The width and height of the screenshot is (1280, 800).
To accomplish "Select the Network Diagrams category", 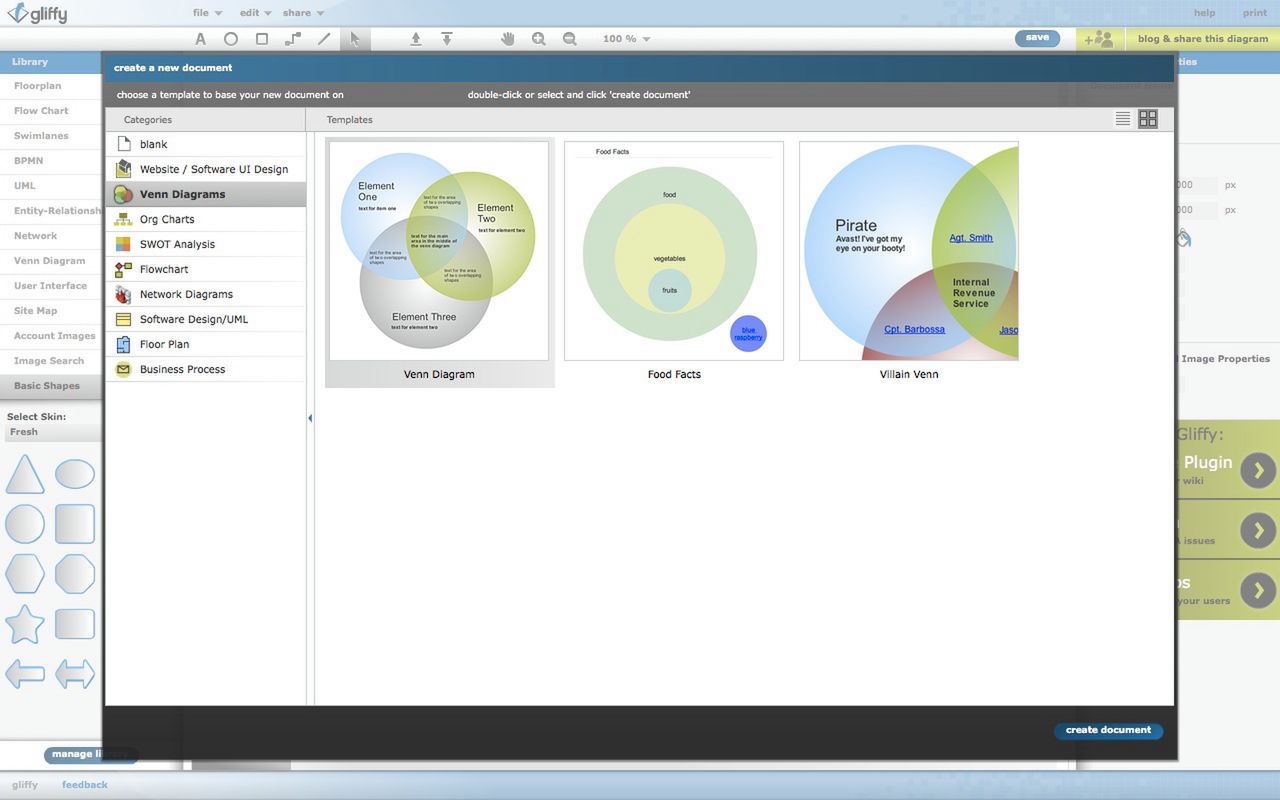I will pos(206,294).
